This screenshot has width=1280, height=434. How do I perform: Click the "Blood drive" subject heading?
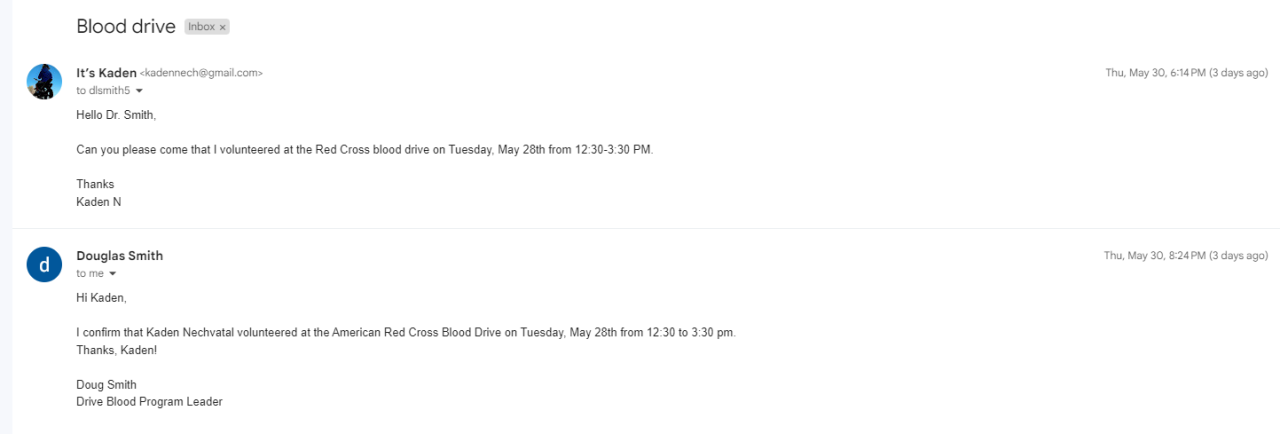[125, 27]
